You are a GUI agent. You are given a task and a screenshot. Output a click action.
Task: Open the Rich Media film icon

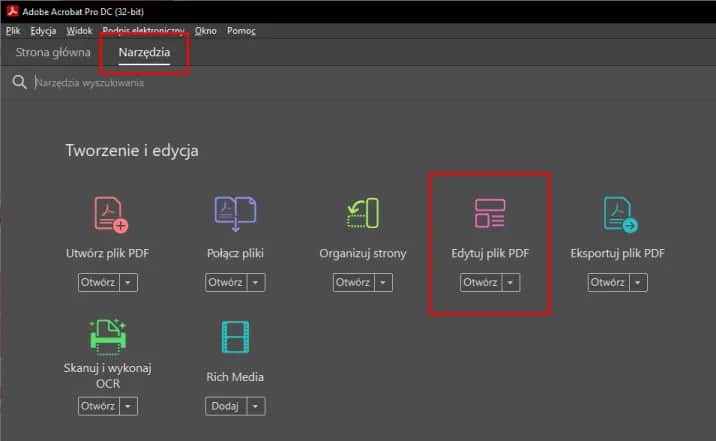tap(235, 338)
